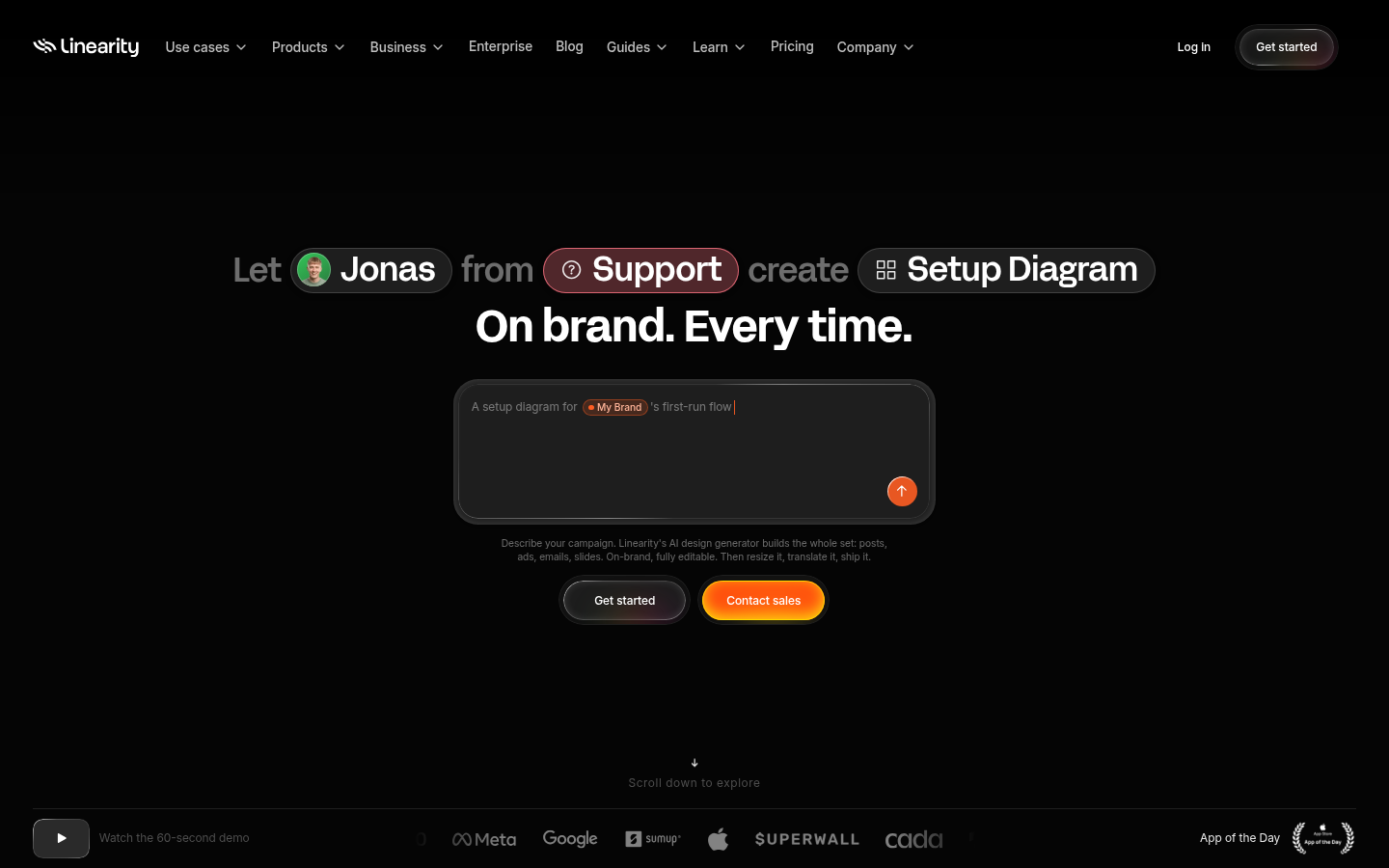Open the Blog link
This screenshot has height=868, width=1389.
pos(569,46)
